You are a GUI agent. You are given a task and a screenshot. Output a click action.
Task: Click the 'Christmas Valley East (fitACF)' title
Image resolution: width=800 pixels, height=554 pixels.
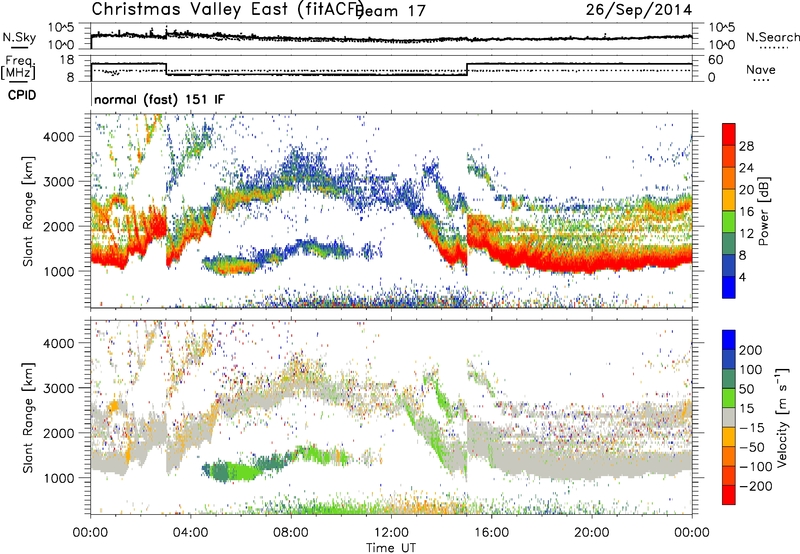[228, 10]
